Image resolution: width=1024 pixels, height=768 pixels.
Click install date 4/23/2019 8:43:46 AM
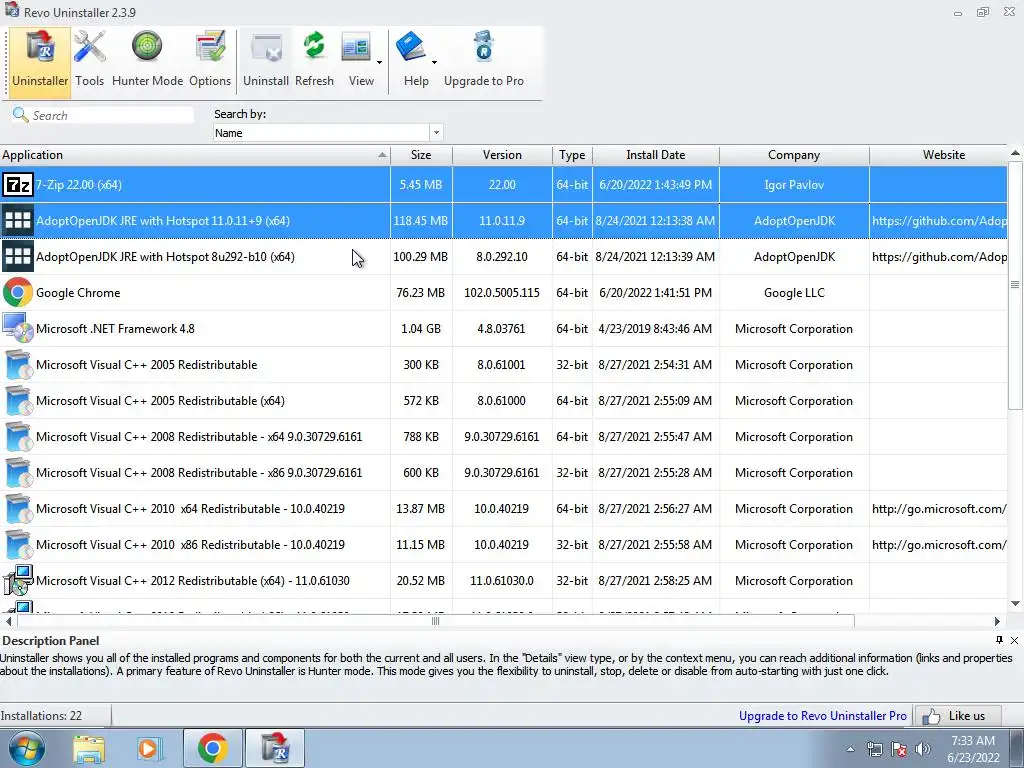pos(655,328)
